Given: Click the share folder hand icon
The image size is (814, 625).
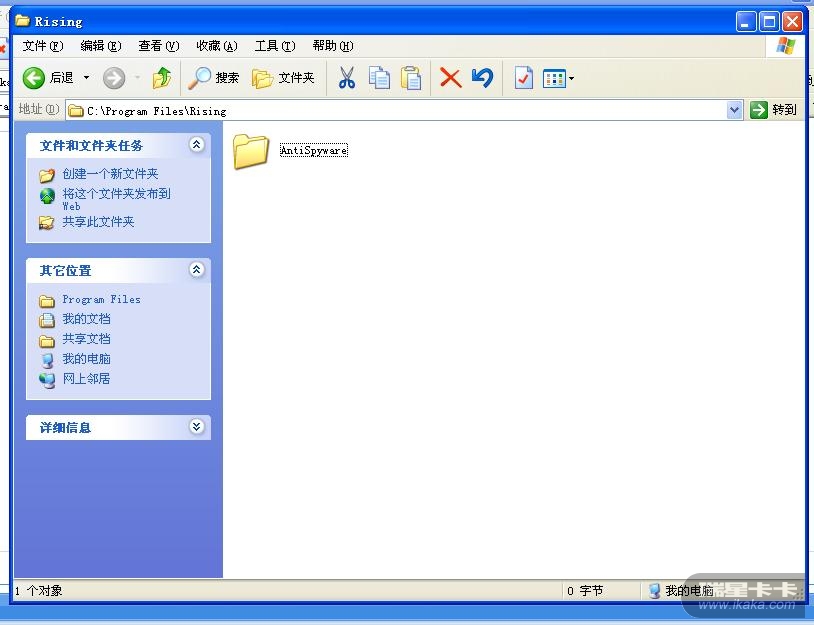Looking at the screenshot, I should click(46, 223).
